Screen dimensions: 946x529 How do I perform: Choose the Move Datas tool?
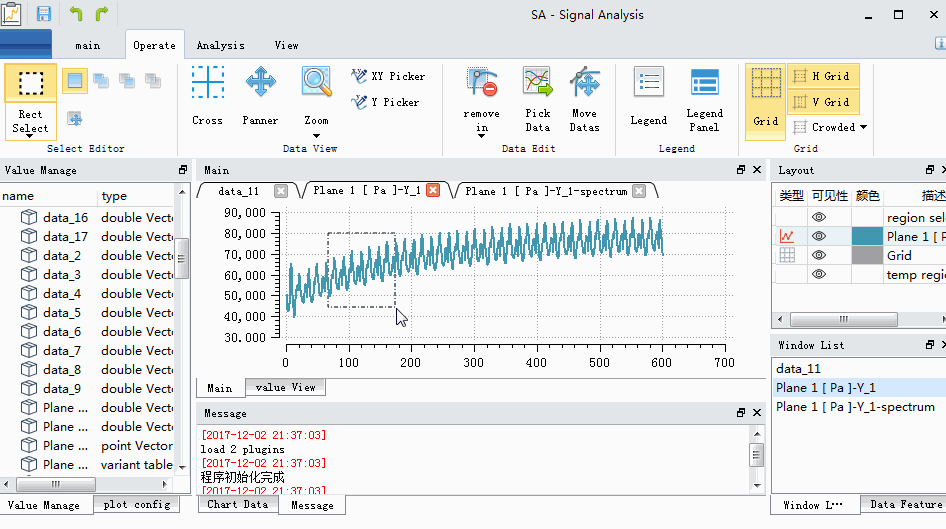point(585,100)
